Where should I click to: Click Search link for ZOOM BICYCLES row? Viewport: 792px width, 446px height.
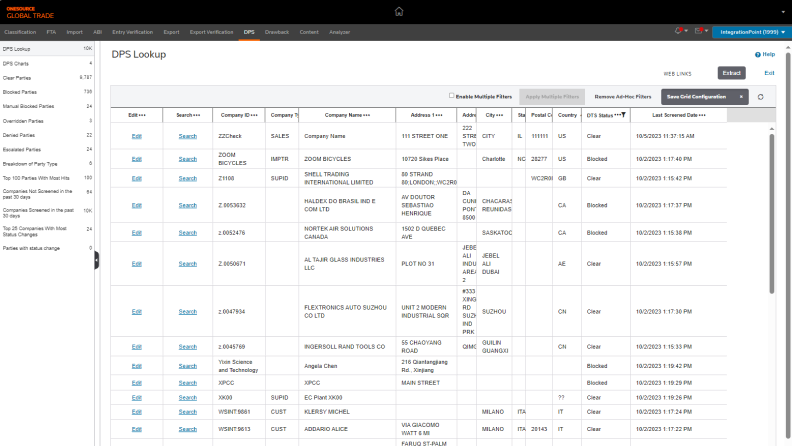(x=188, y=158)
